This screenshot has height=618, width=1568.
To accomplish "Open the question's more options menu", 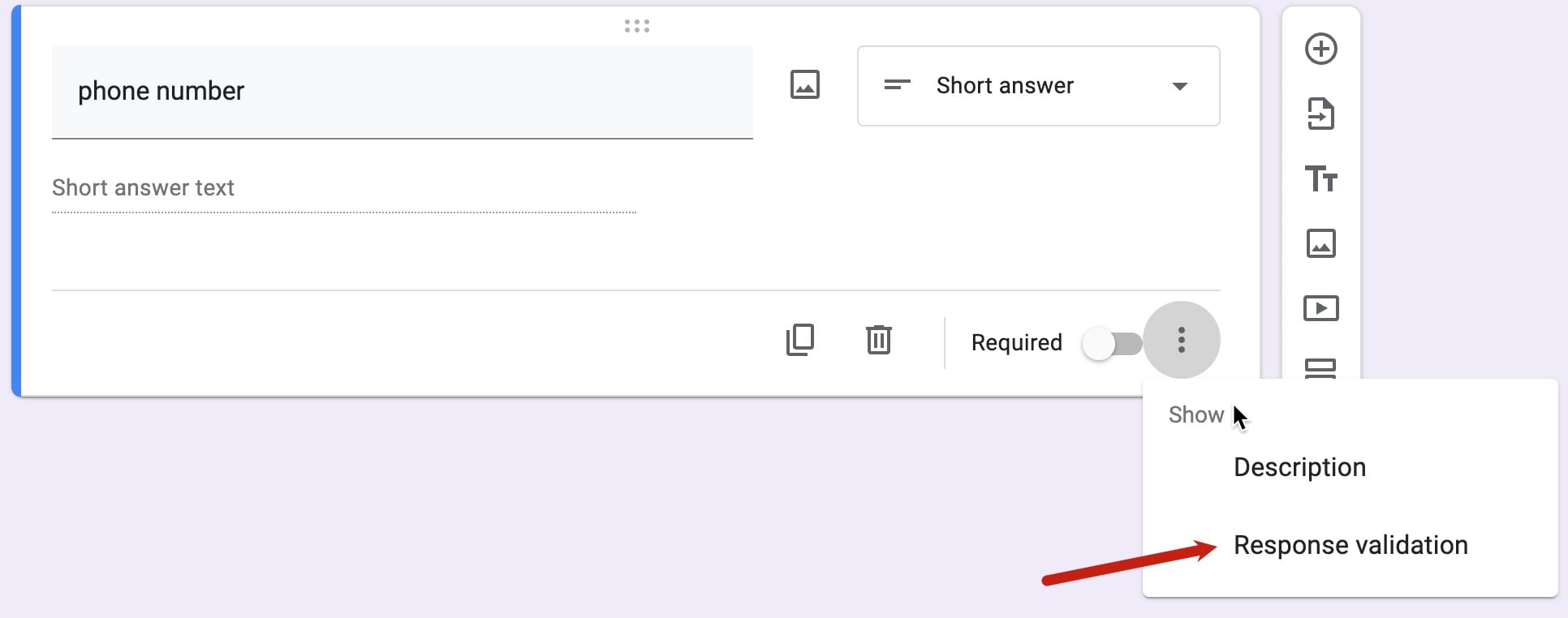I will [1182, 340].
